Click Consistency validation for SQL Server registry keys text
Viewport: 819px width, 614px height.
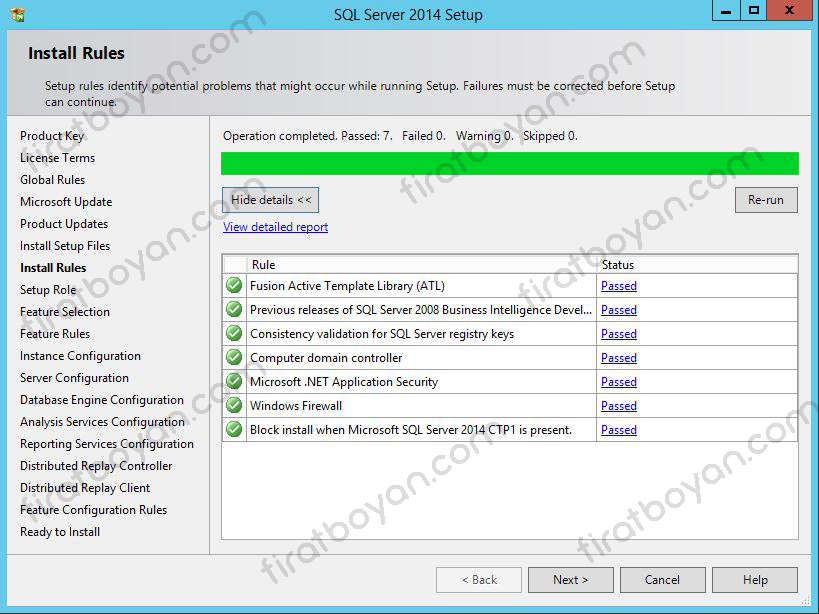click(x=382, y=334)
